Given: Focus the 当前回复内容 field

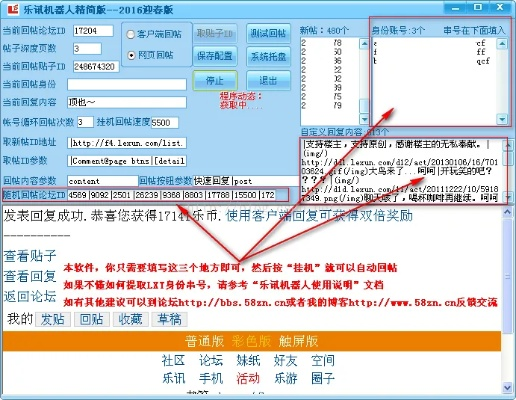Looking at the screenshot, I should click(x=127, y=102).
